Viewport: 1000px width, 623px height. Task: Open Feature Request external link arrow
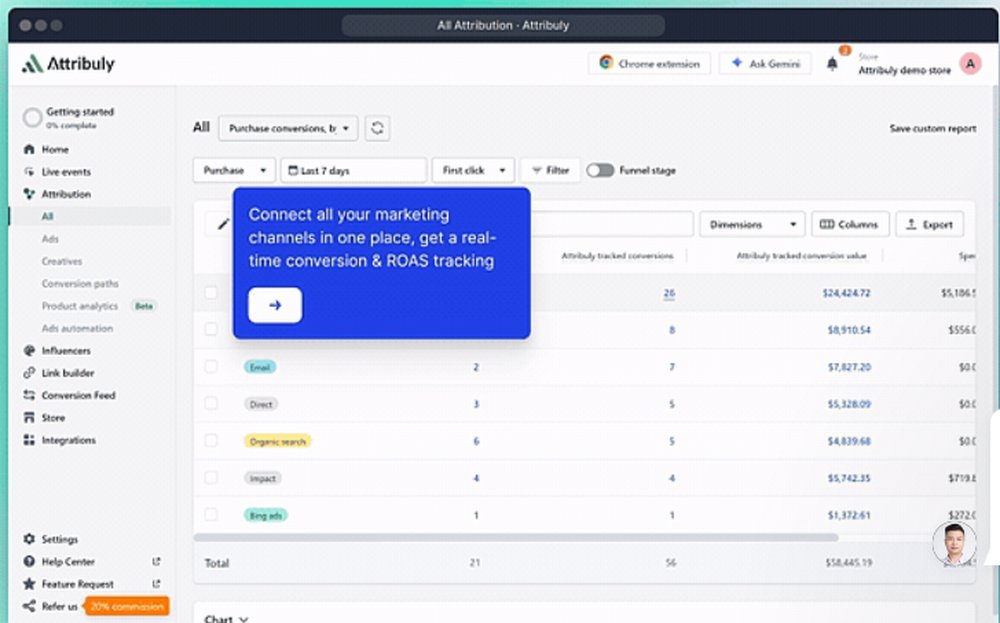click(156, 583)
